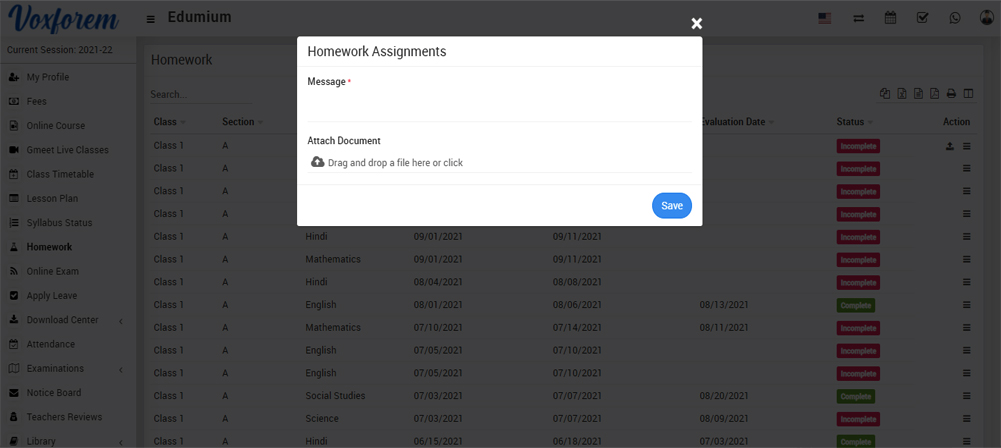Open Online Exam in sidebar
Viewport: 1001px width, 448px height.
[x=52, y=271]
